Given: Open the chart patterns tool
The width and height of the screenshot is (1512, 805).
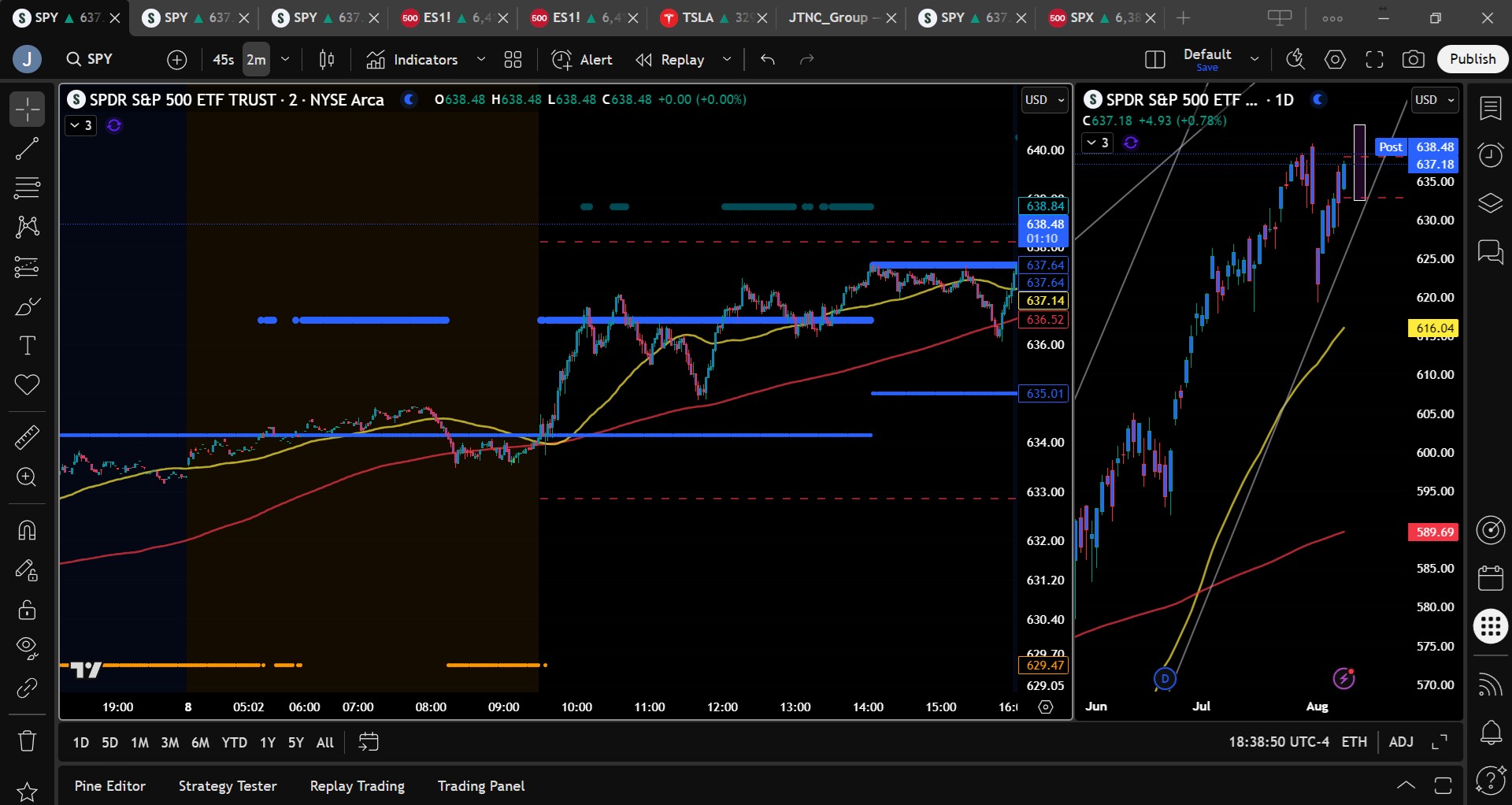Looking at the screenshot, I should (x=27, y=228).
